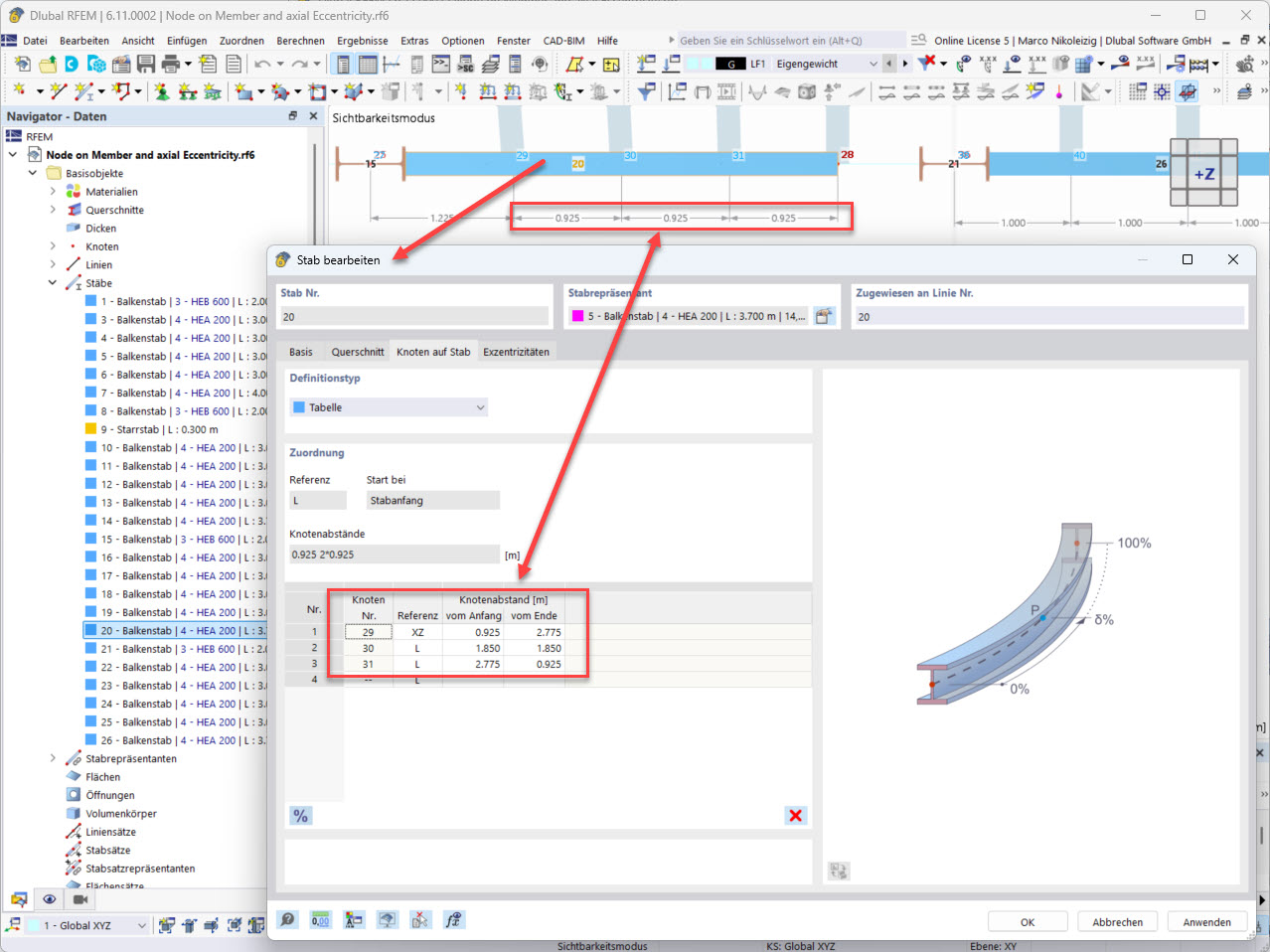Click the yellow swatch of '9 - Starrstab'

(x=90, y=429)
